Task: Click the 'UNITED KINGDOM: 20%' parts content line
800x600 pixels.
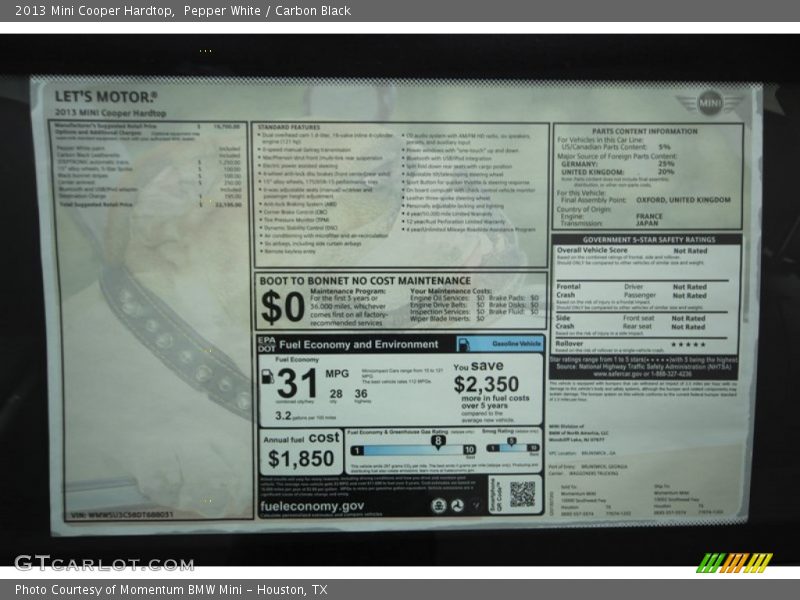Action: click(617, 172)
